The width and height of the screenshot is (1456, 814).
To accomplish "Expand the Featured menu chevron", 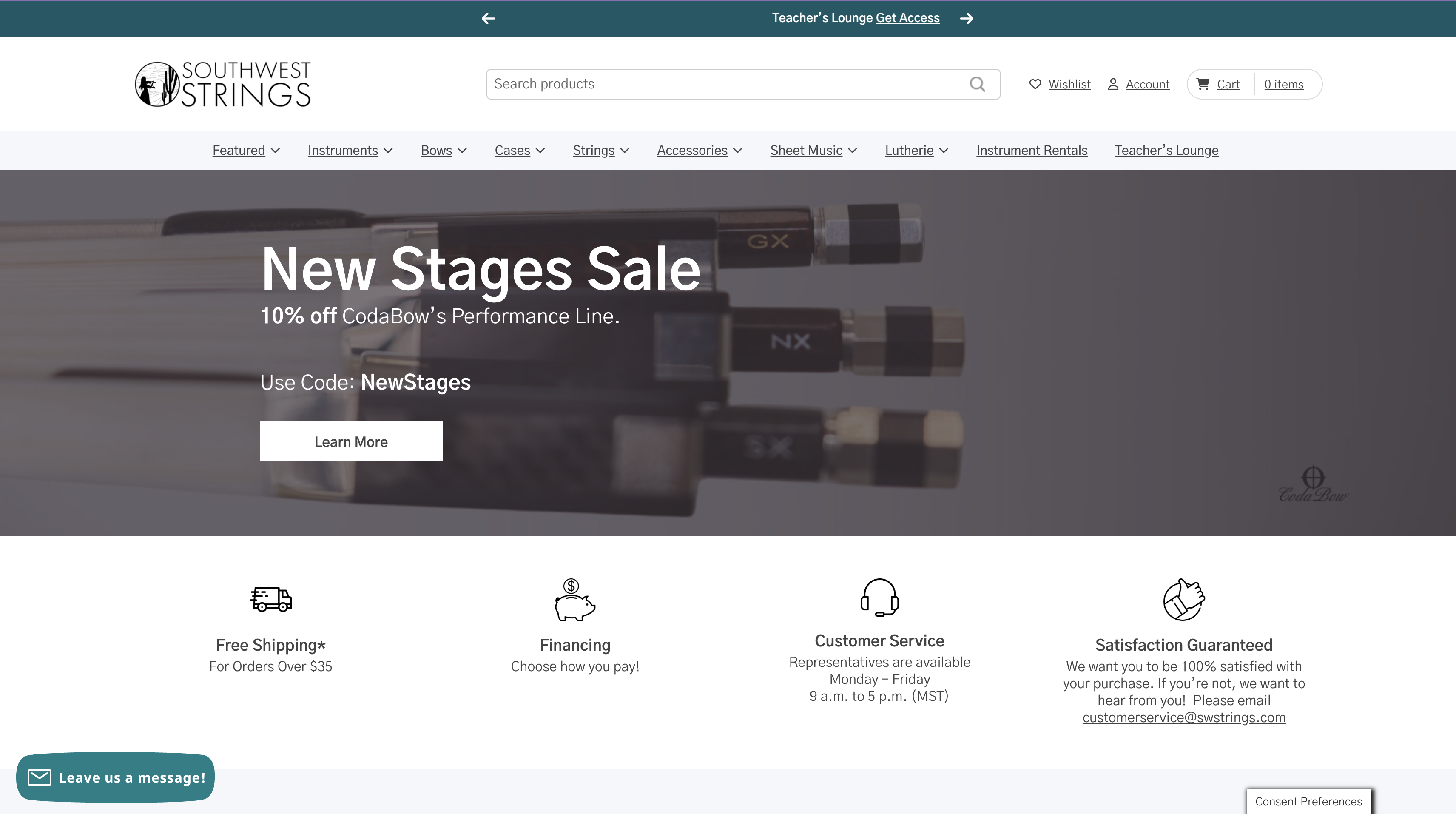I will click(275, 151).
